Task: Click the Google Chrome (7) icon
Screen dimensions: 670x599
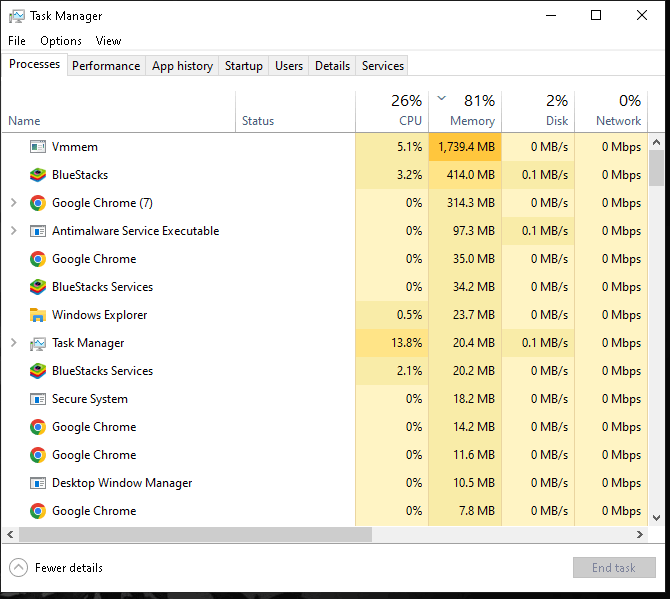Action: click(x=38, y=203)
